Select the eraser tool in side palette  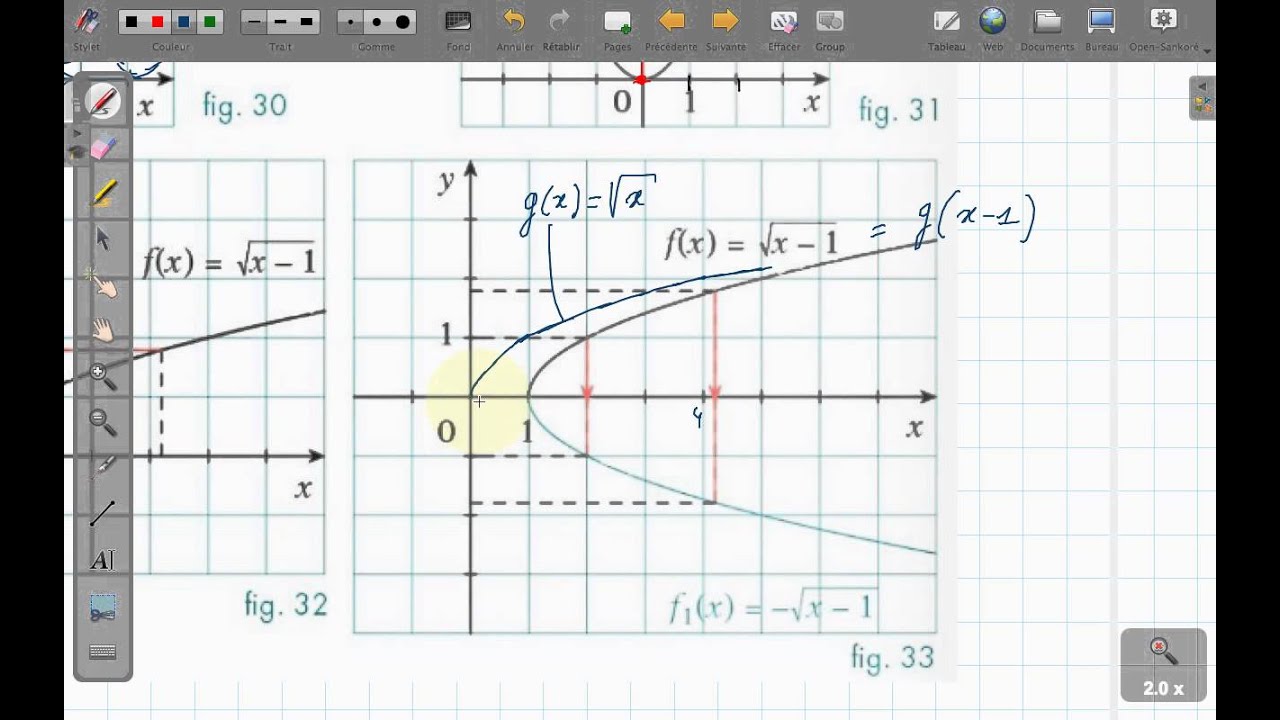[103, 148]
